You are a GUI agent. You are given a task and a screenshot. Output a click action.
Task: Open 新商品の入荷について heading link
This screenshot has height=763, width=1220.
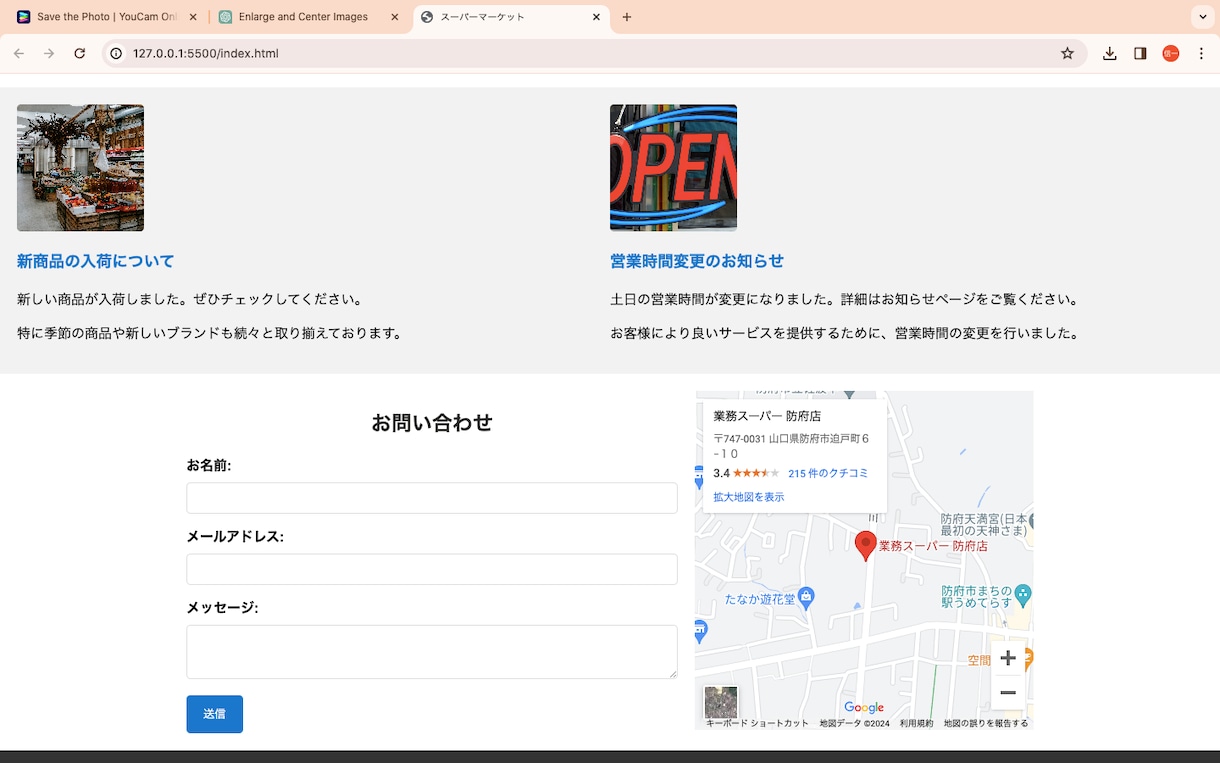tap(96, 261)
